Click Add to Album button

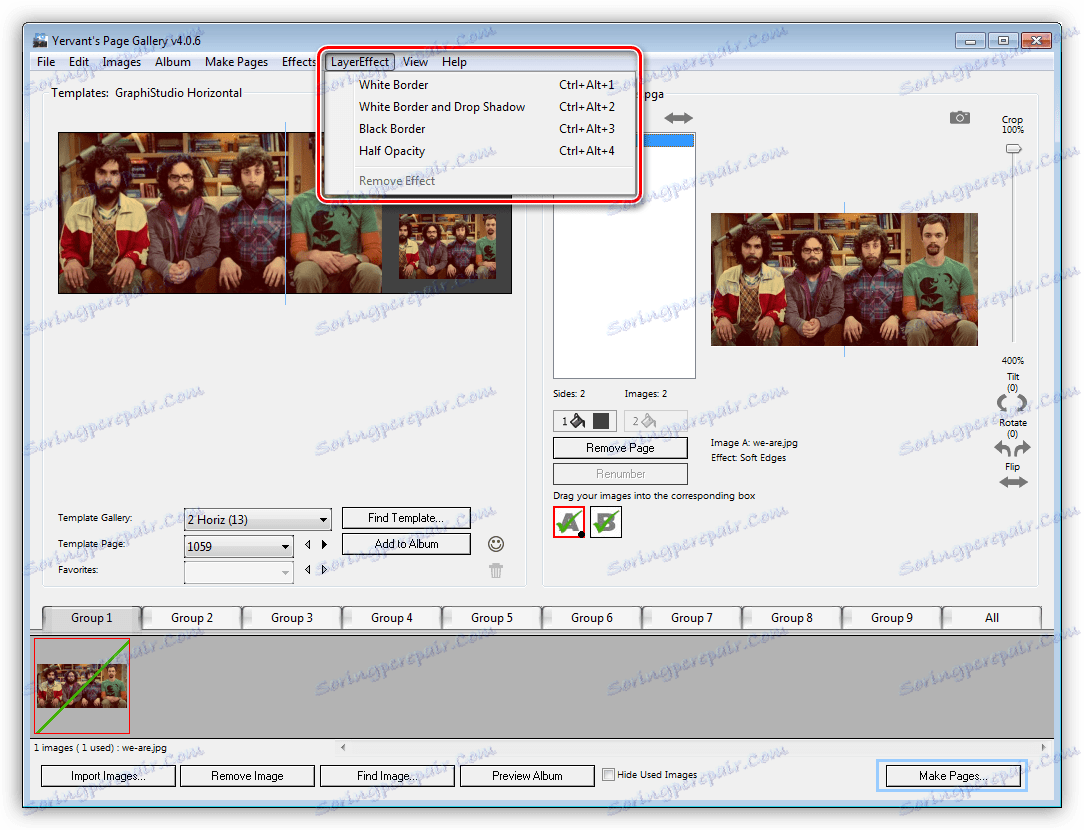(406, 544)
